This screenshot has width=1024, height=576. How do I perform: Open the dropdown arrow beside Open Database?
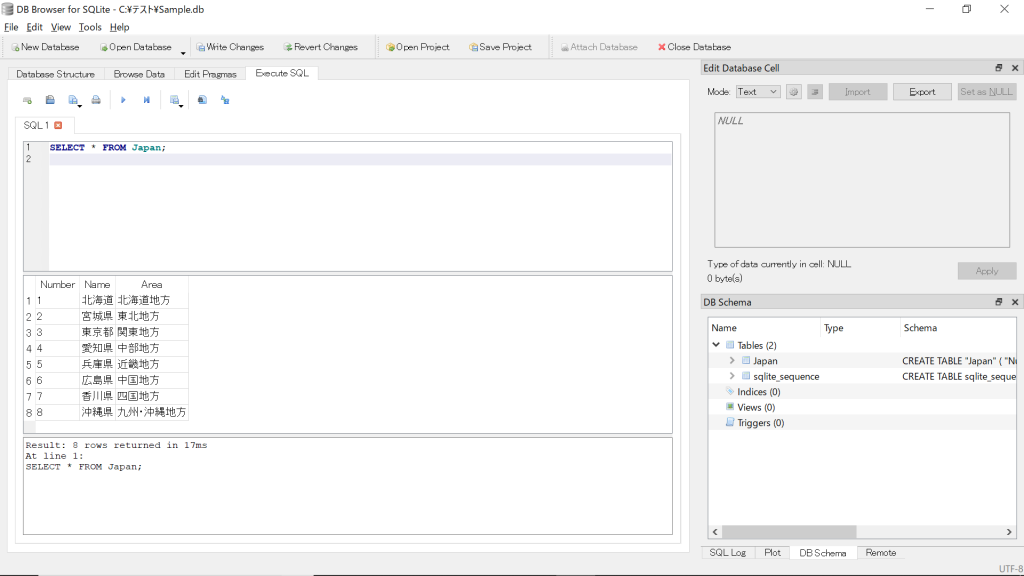coord(183,52)
